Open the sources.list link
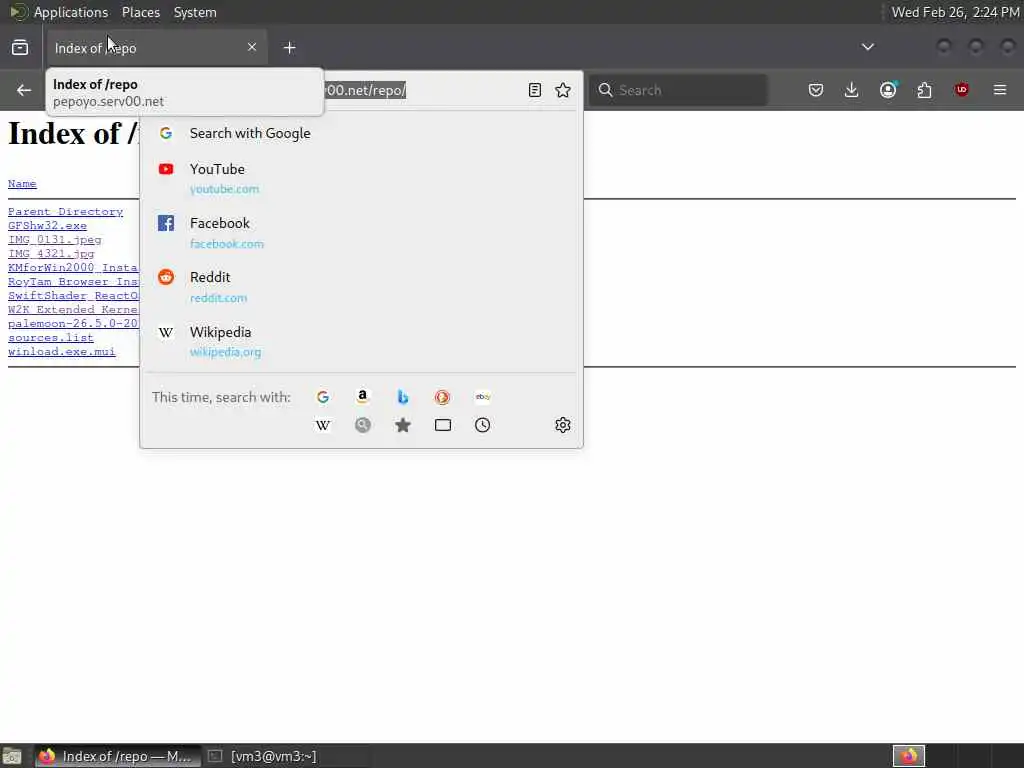 pyautogui.click(x=51, y=338)
